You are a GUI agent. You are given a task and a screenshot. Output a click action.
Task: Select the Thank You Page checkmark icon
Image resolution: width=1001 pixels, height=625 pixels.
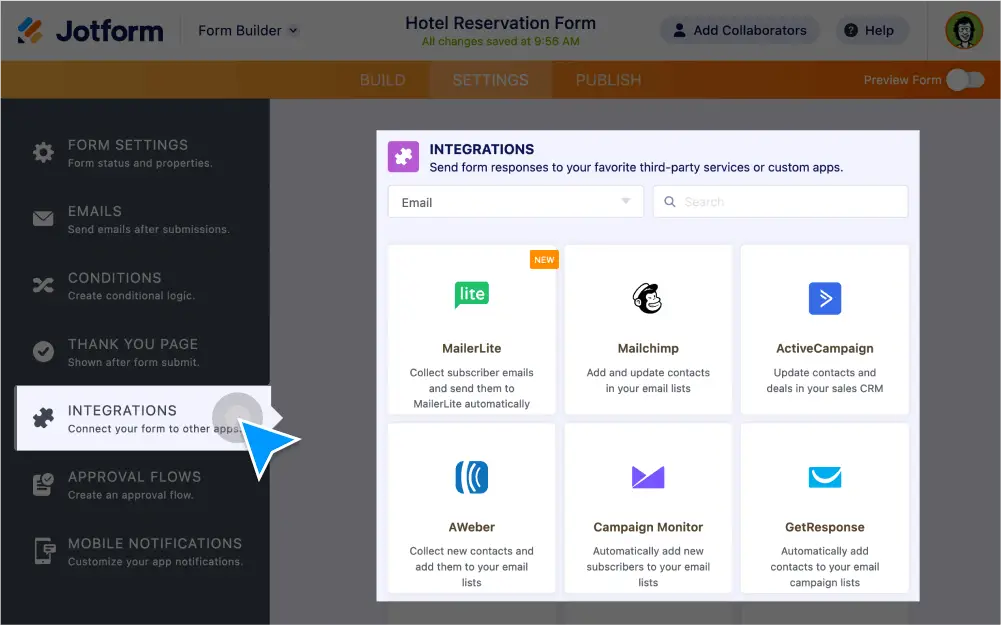42,351
